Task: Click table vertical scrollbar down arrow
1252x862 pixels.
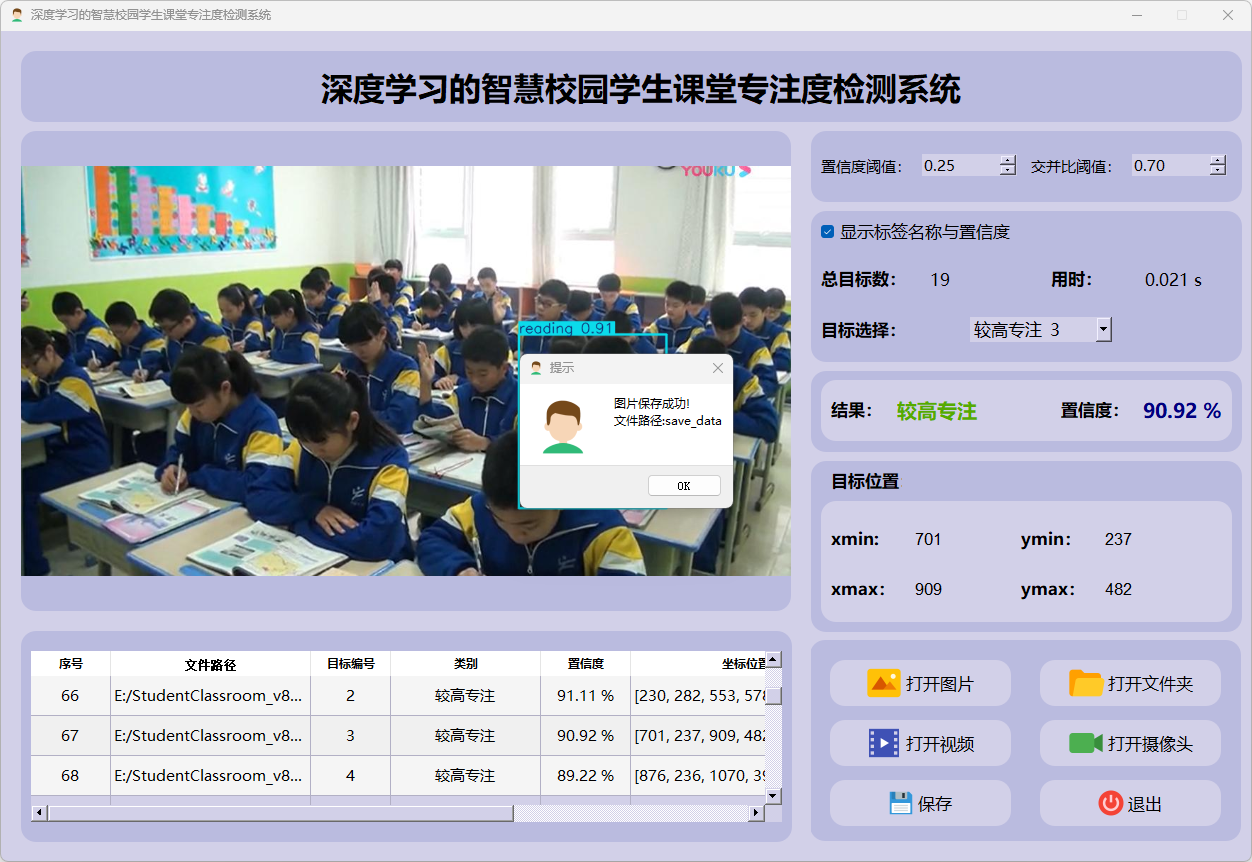Action: (773, 796)
